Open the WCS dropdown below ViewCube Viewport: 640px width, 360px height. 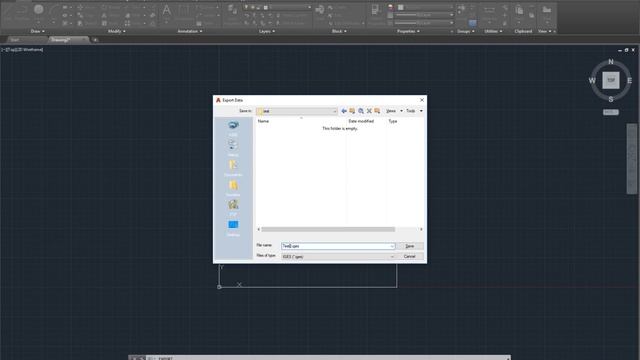coord(611,112)
